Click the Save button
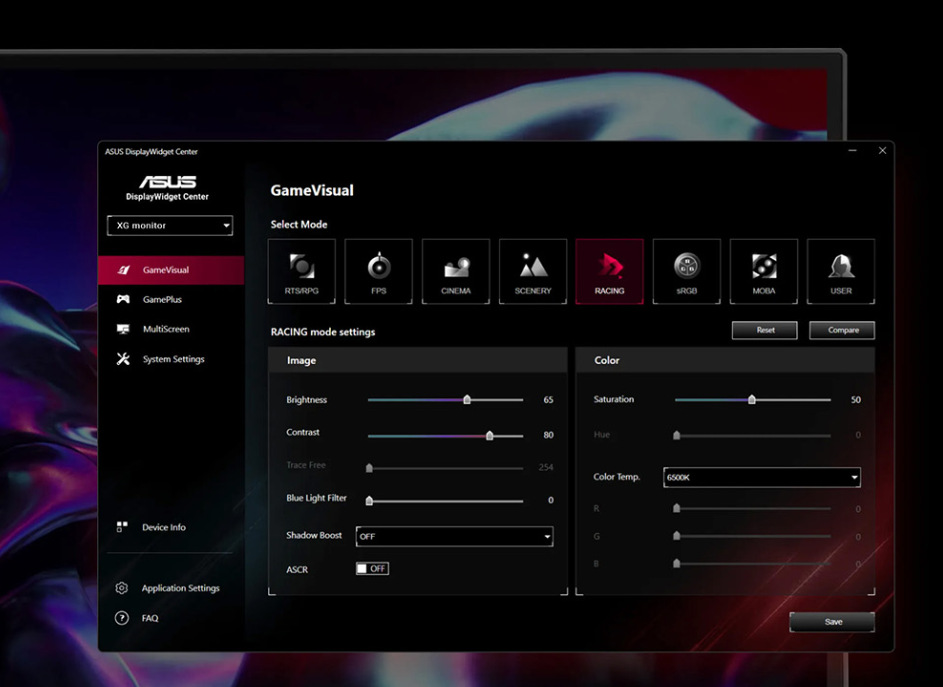Viewport: 943px width, 687px height. pyautogui.click(x=832, y=622)
